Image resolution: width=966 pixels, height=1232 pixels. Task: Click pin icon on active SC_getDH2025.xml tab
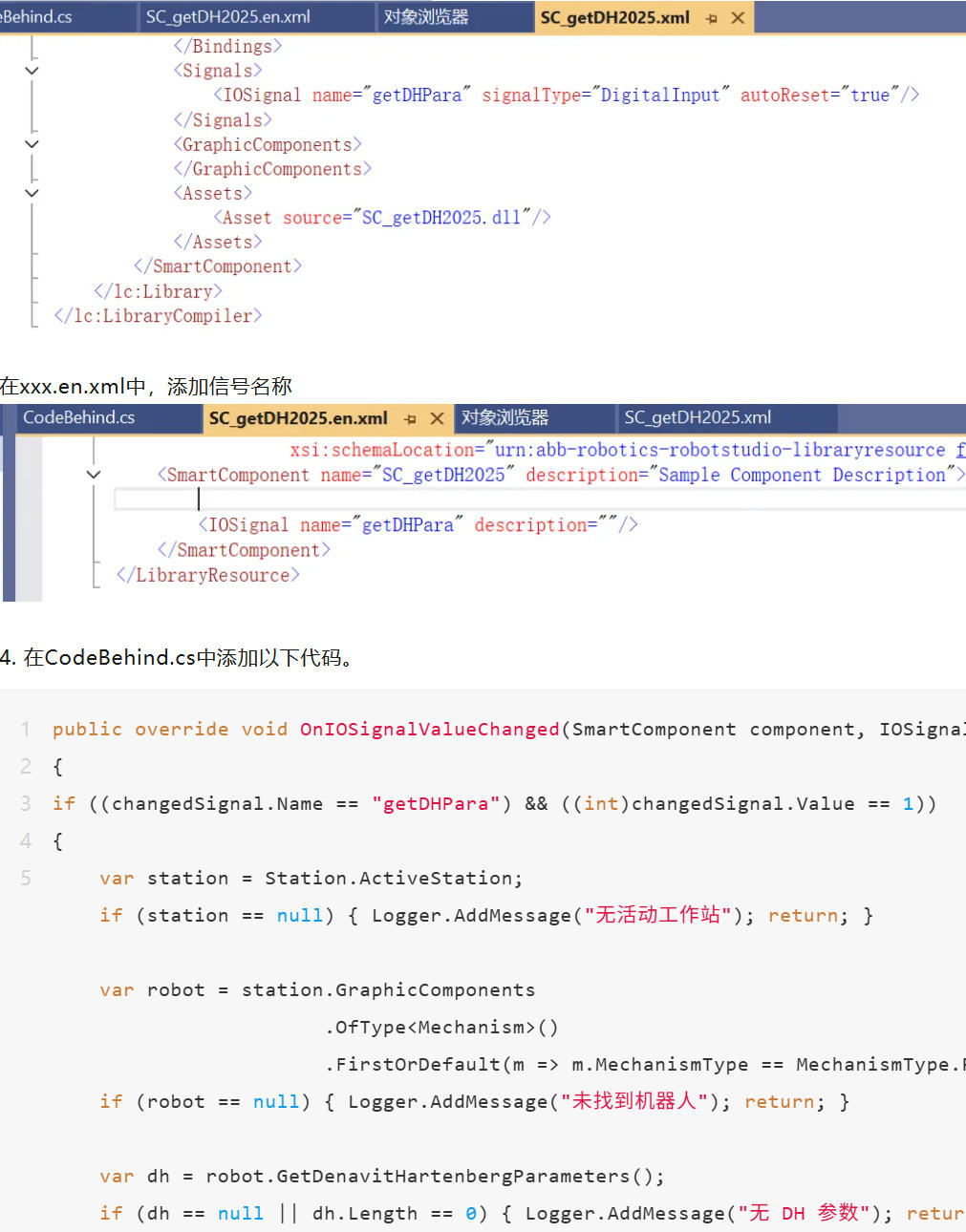click(x=712, y=18)
